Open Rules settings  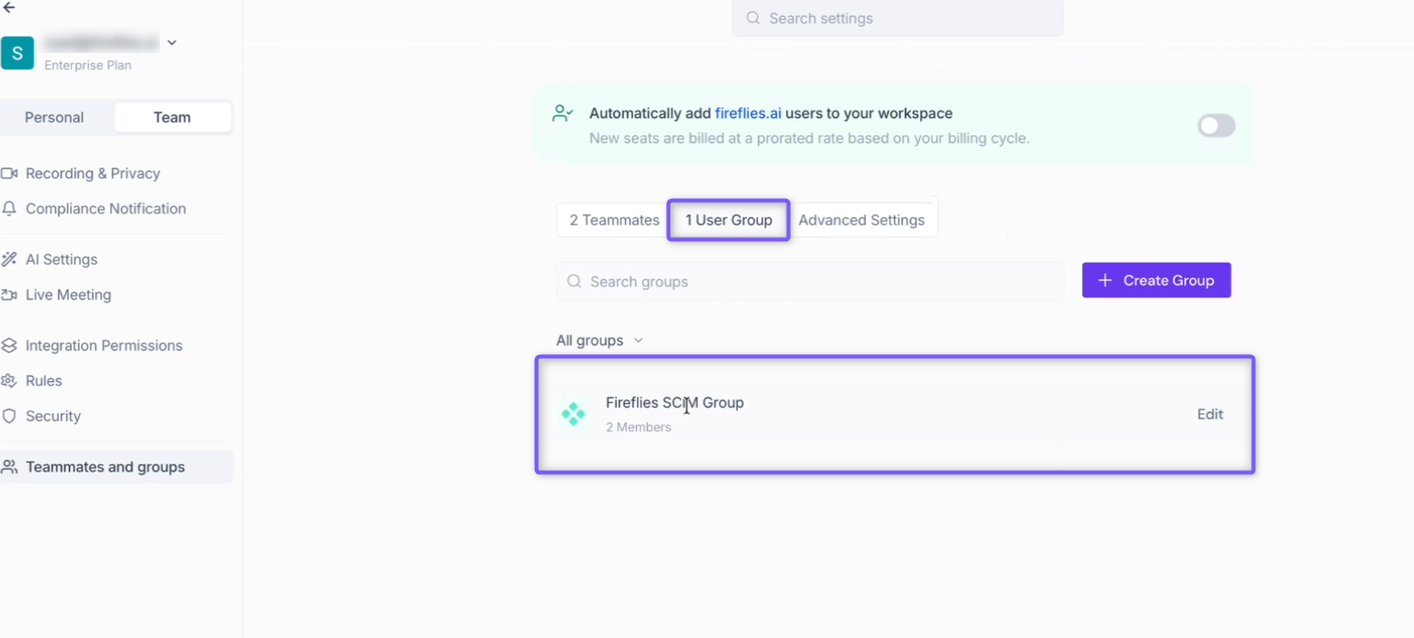pyautogui.click(x=44, y=381)
